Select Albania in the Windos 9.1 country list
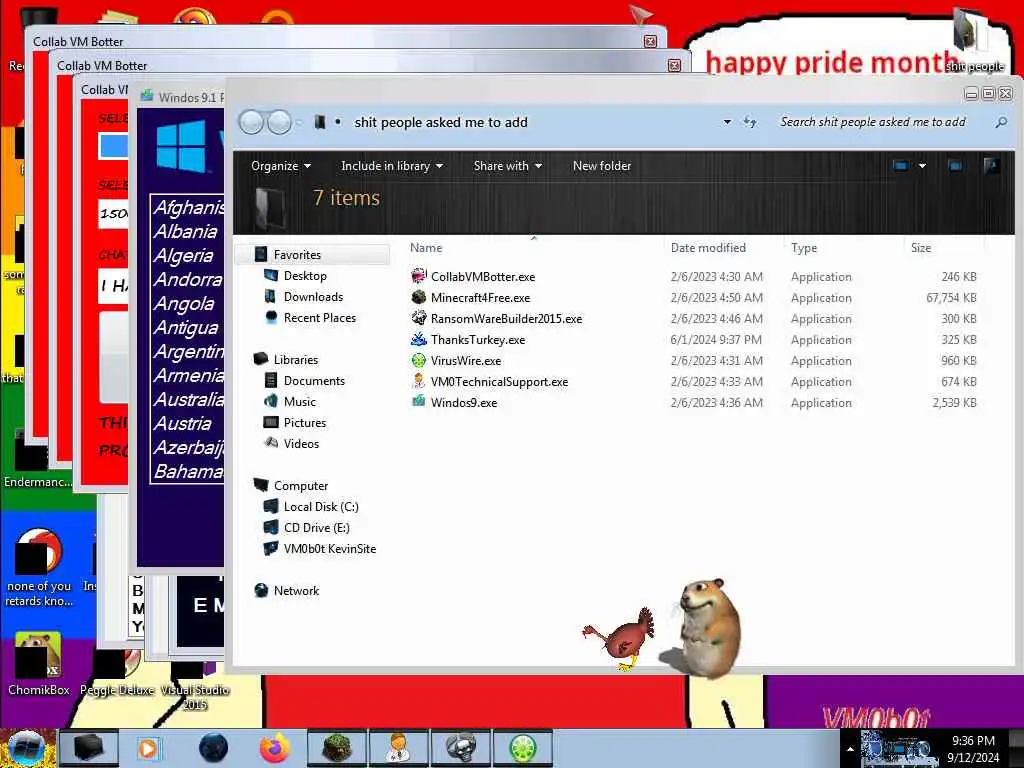The image size is (1024, 768). coord(185,232)
